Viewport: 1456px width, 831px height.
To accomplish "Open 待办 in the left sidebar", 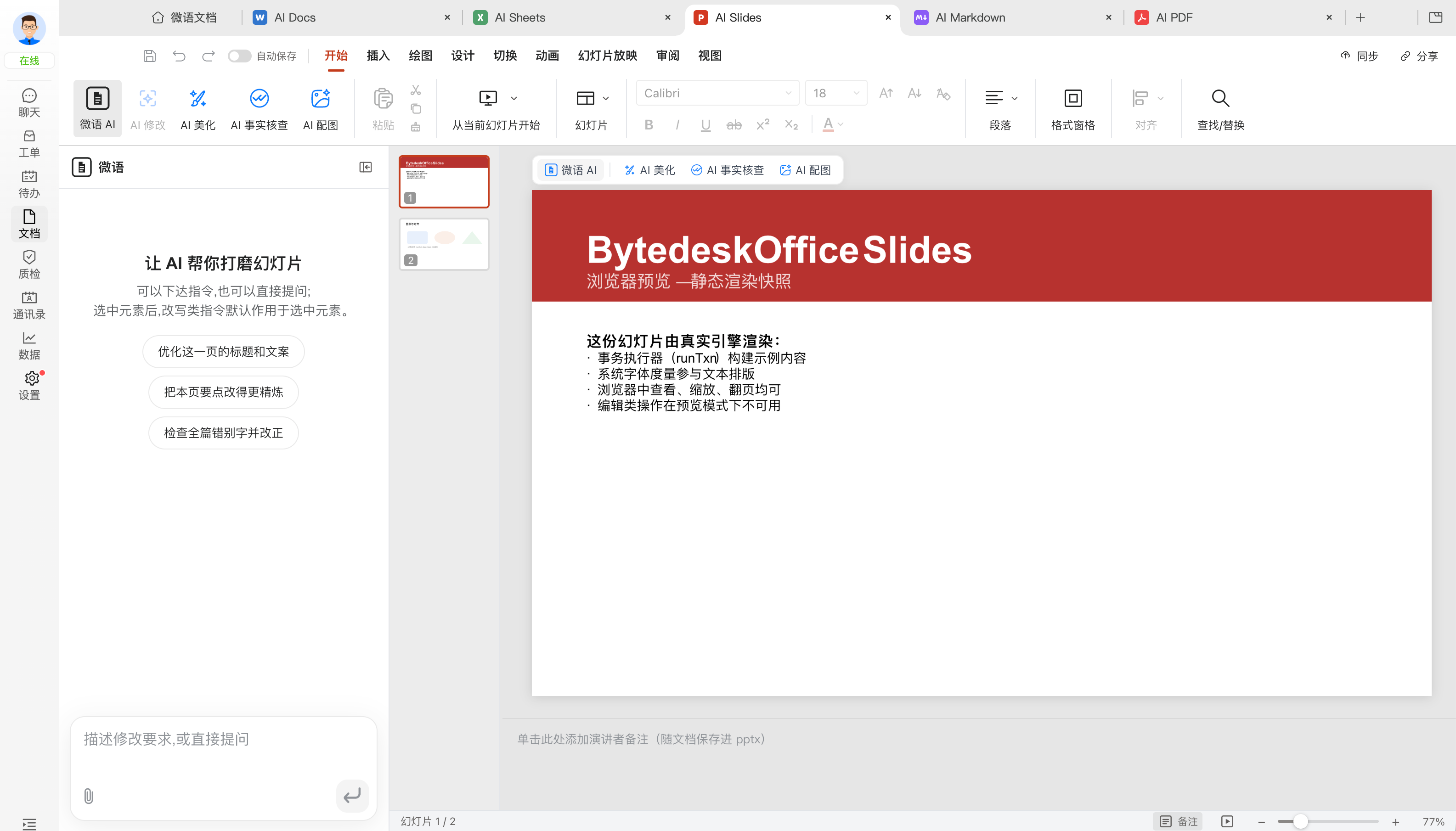I will tap(29, 184).
